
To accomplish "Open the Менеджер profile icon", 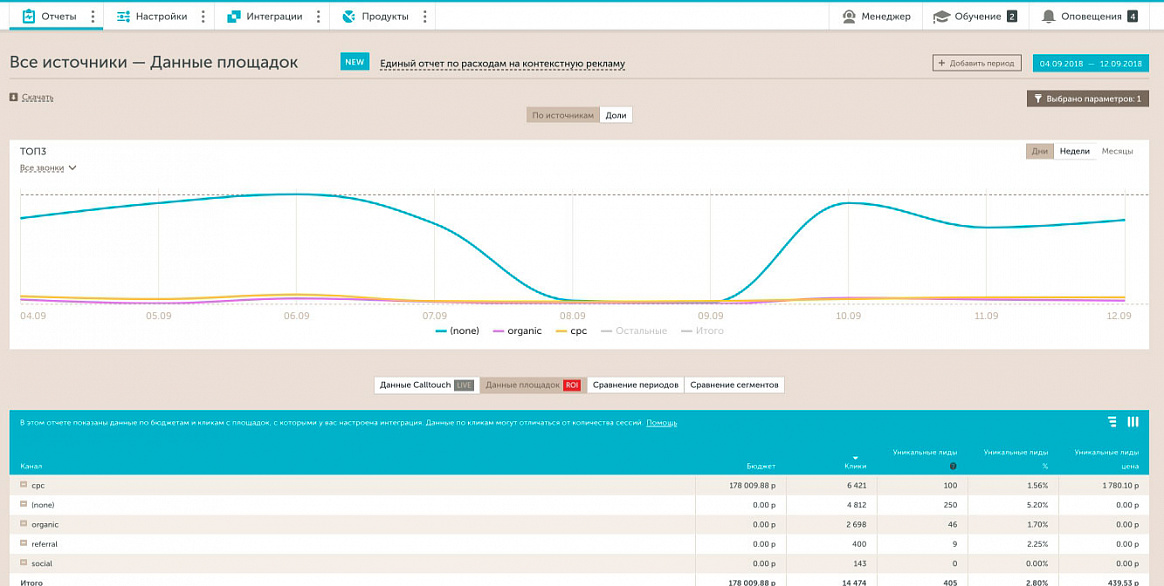I will coord(849,16).
